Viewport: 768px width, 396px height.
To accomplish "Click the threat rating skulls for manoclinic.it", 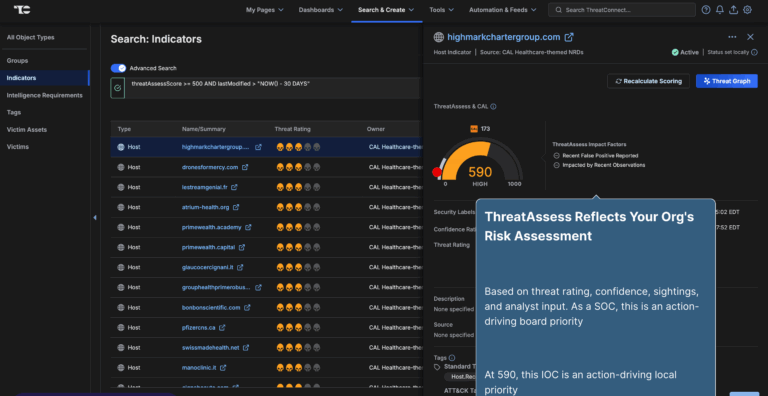I will coord(298,368).
